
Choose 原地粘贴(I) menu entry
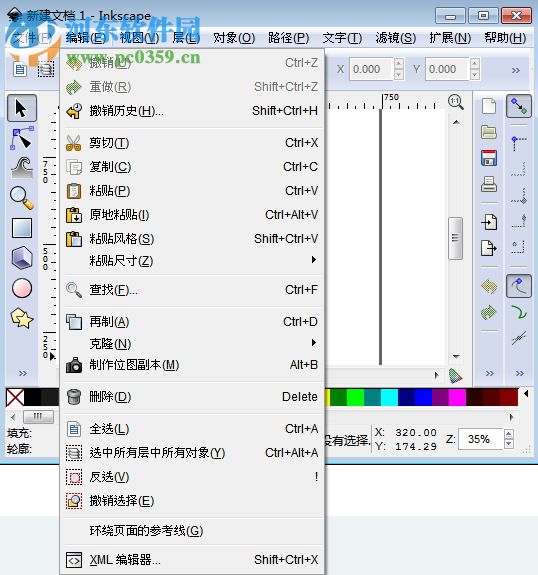(192, 215)
